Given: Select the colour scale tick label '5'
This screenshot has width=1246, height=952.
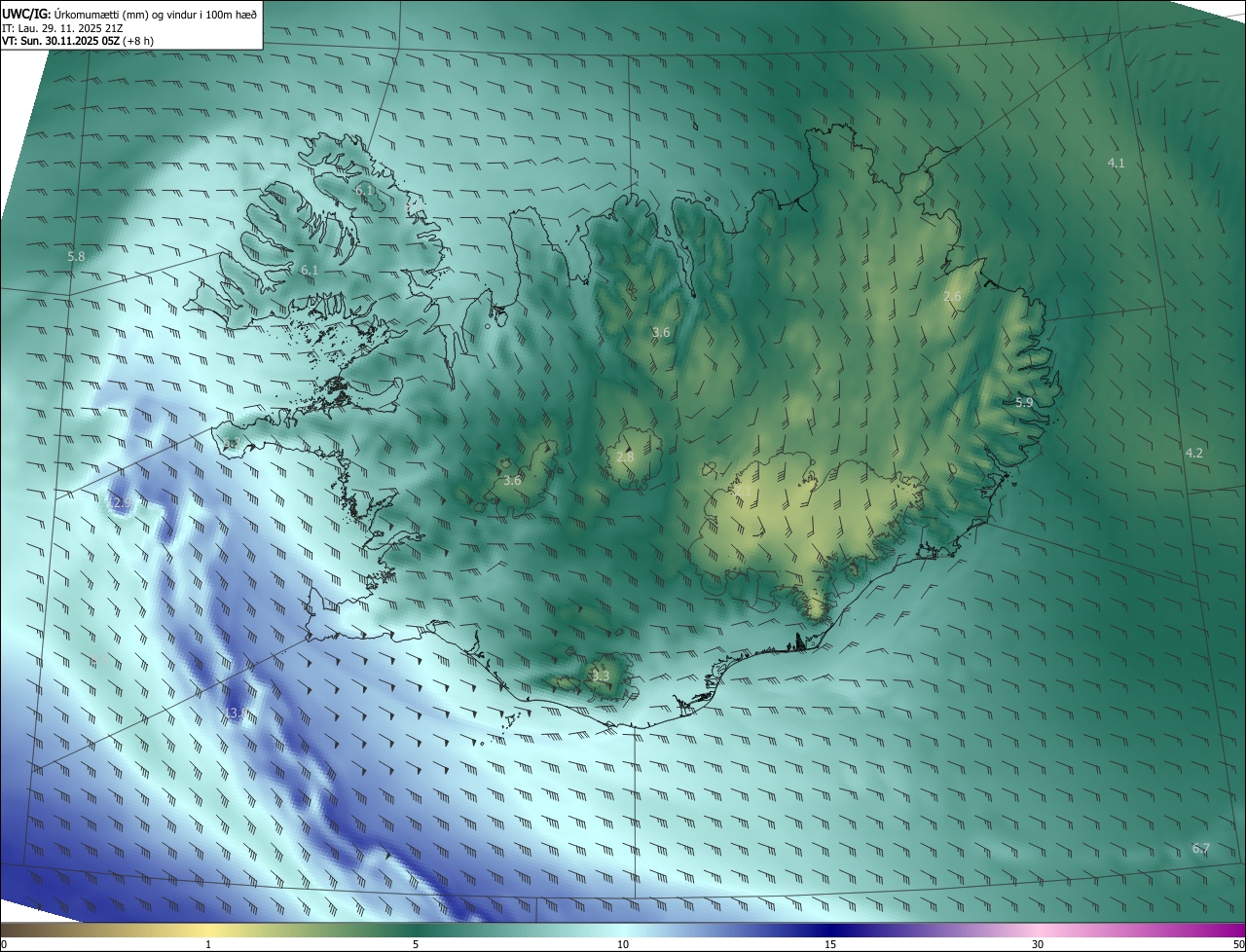Looking at the screenshot, I should (416, 944).
